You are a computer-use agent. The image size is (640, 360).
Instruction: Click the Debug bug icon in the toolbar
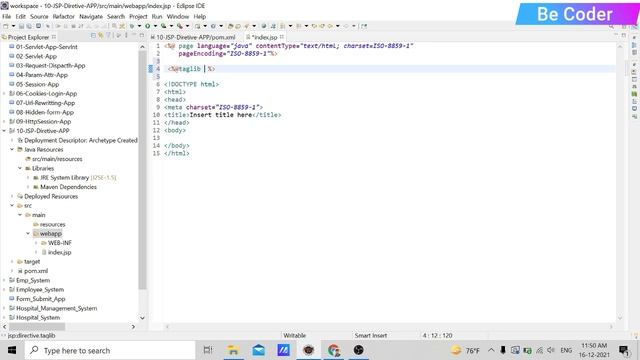[x=132, y=26]
